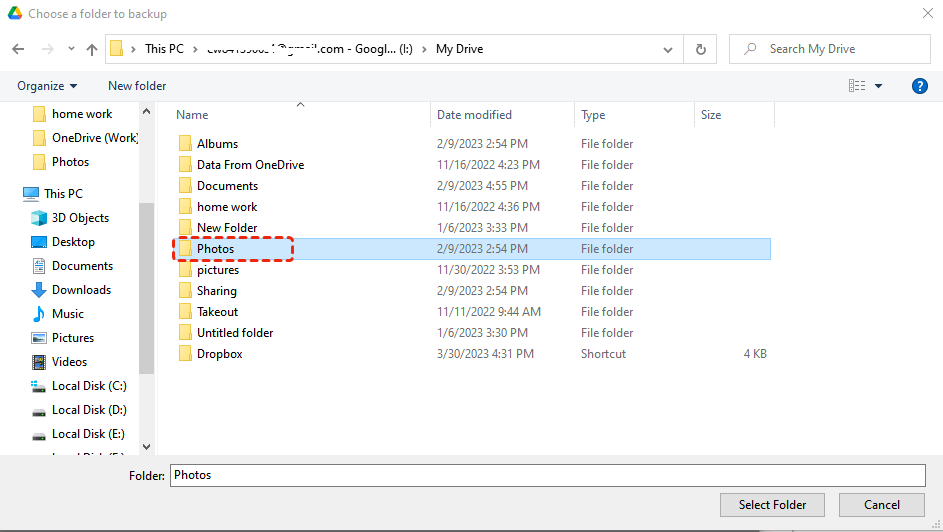Viewport: 943px width, 532px height.
Task: Go up one folder level arrow
Action: (x=92, y=49)
